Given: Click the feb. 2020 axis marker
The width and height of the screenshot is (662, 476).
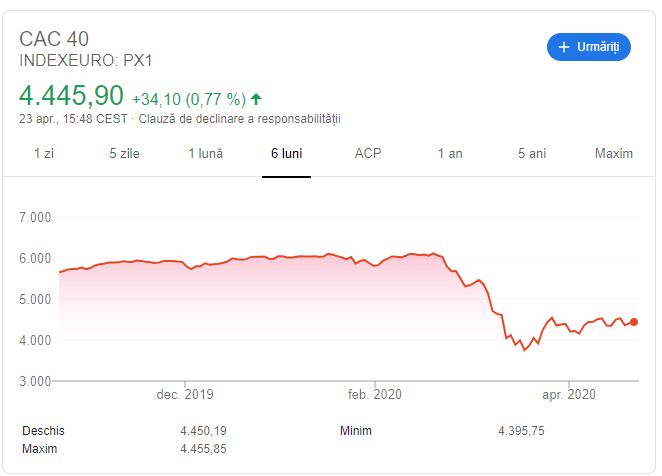Looking at the screenshot, I should click(374, 394).
